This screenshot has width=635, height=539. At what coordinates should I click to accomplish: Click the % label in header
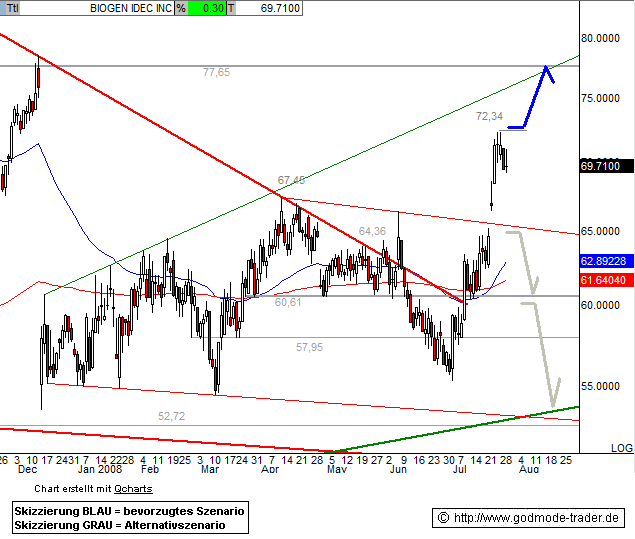click(180, 7)
